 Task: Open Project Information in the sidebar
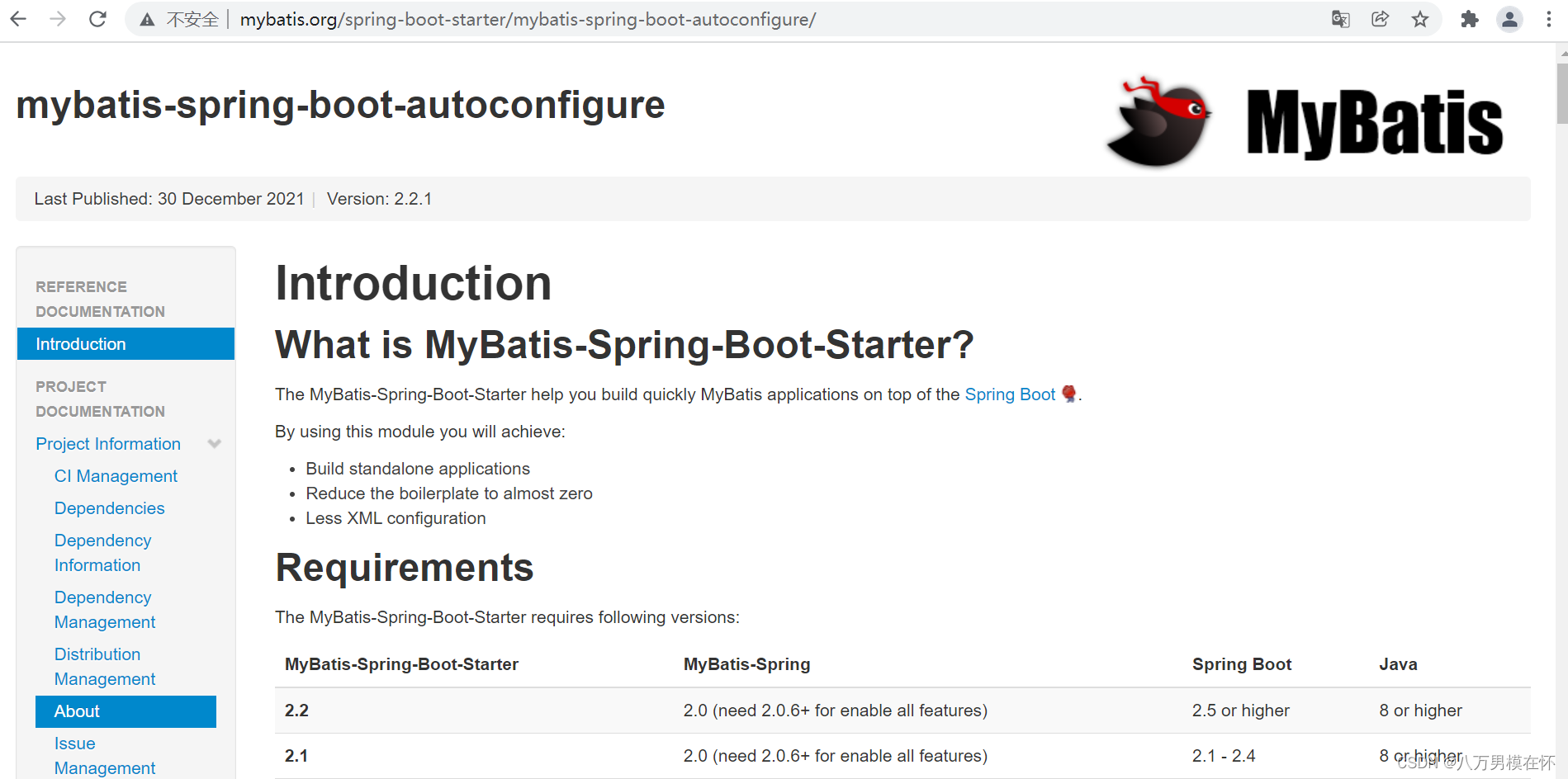[x=108, y=444]
